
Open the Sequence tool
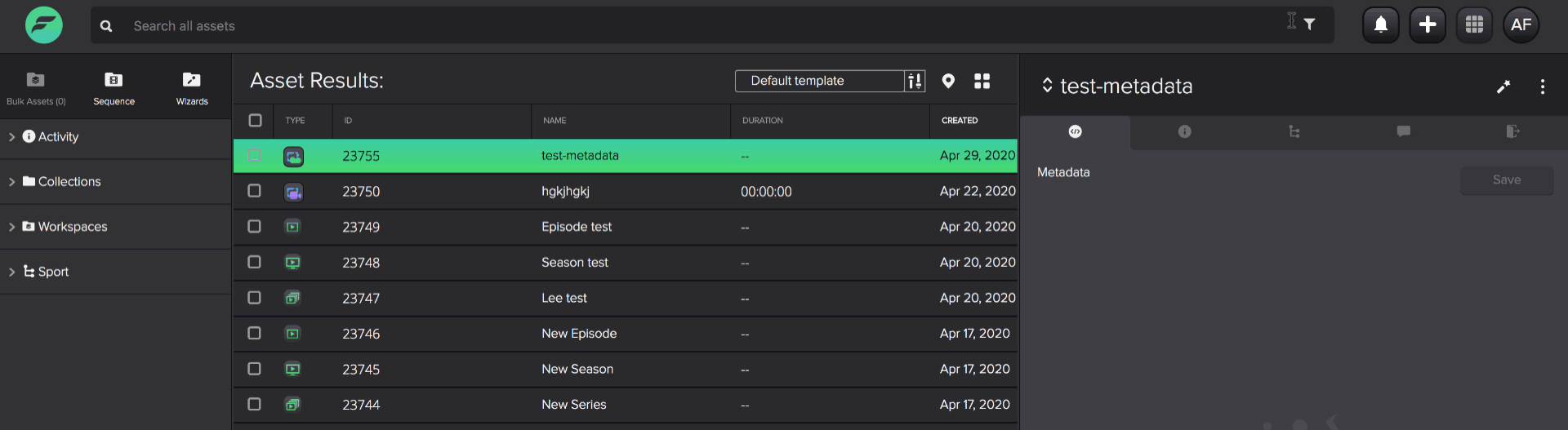click(114, 88)
